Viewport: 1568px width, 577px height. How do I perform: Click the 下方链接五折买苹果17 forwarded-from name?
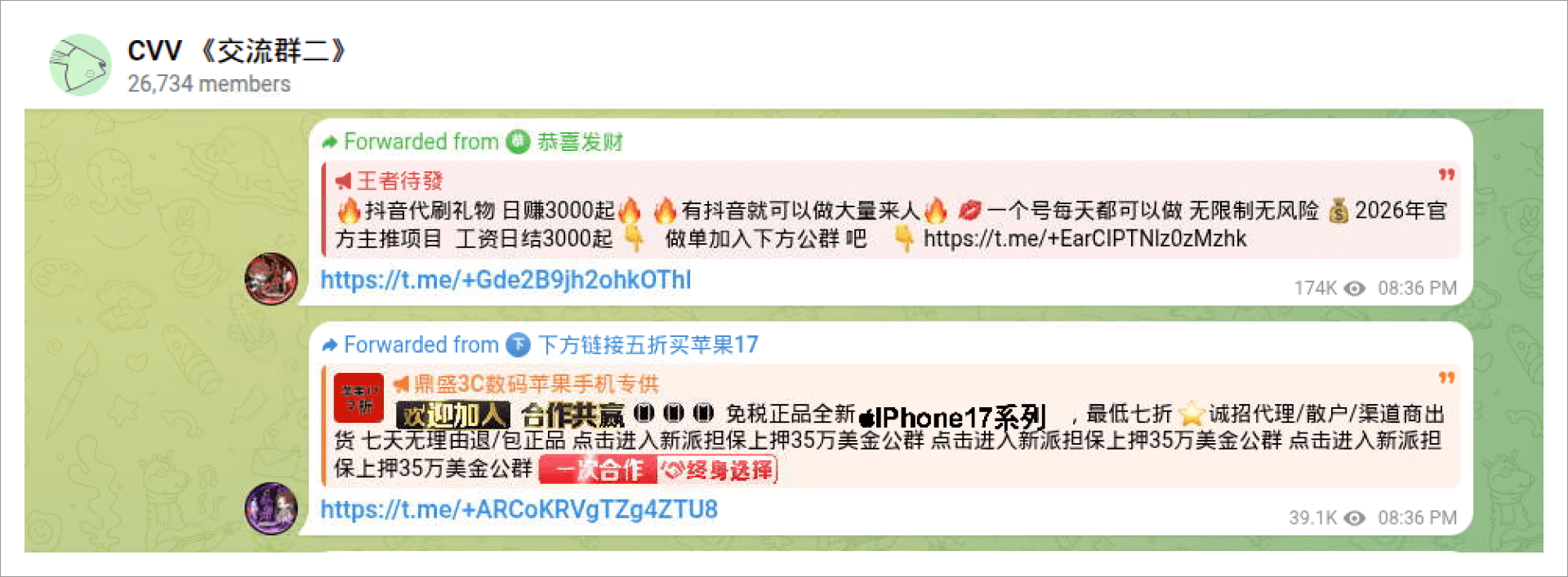[x=648, y=345]
